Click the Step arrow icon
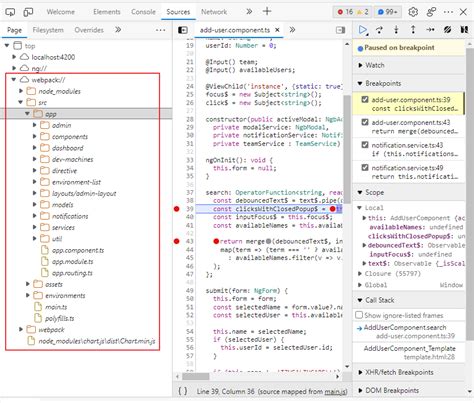Screen dimensions: 474x403 point(430,30)
